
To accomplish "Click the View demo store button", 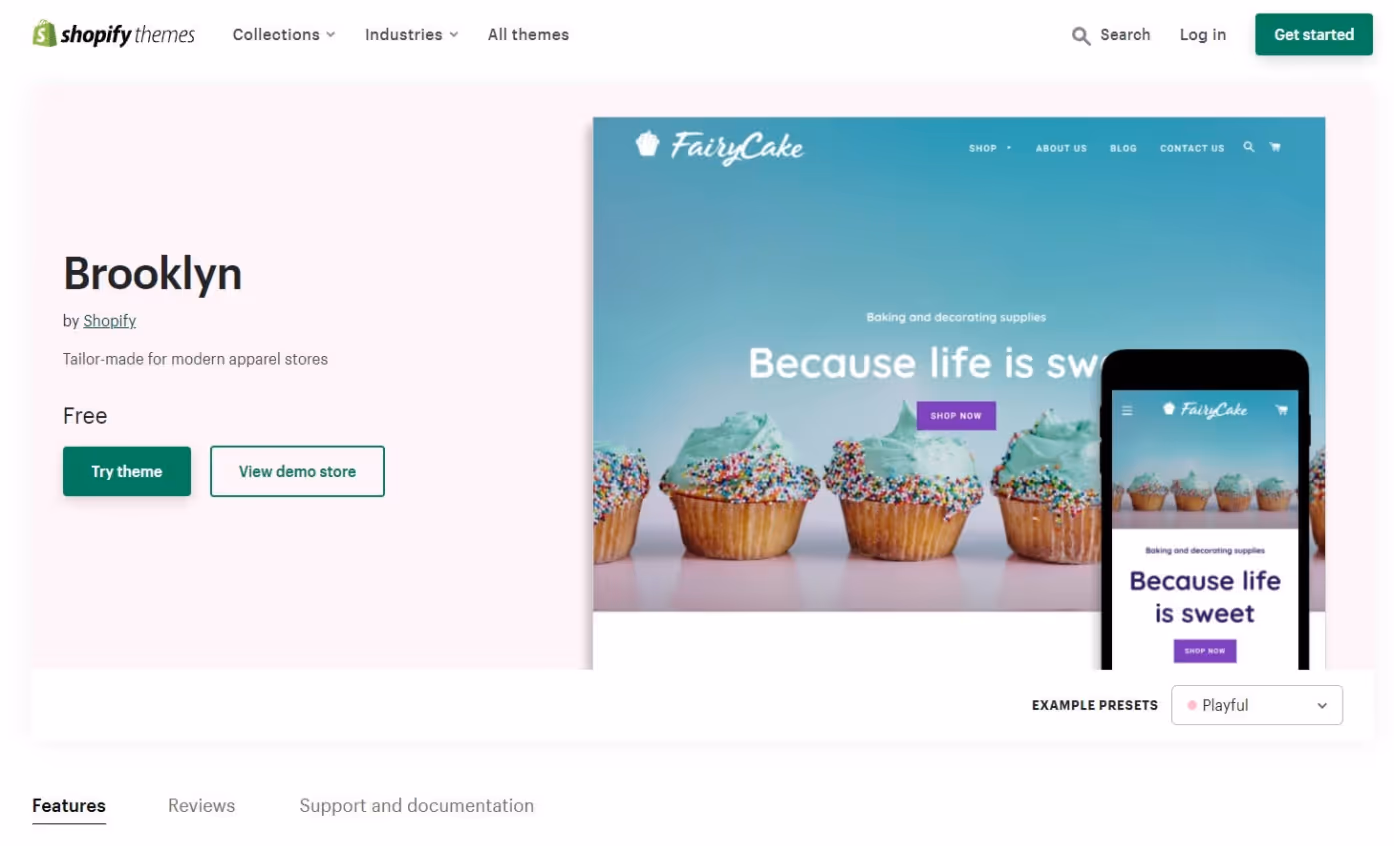I will click(x=297, y=471).
